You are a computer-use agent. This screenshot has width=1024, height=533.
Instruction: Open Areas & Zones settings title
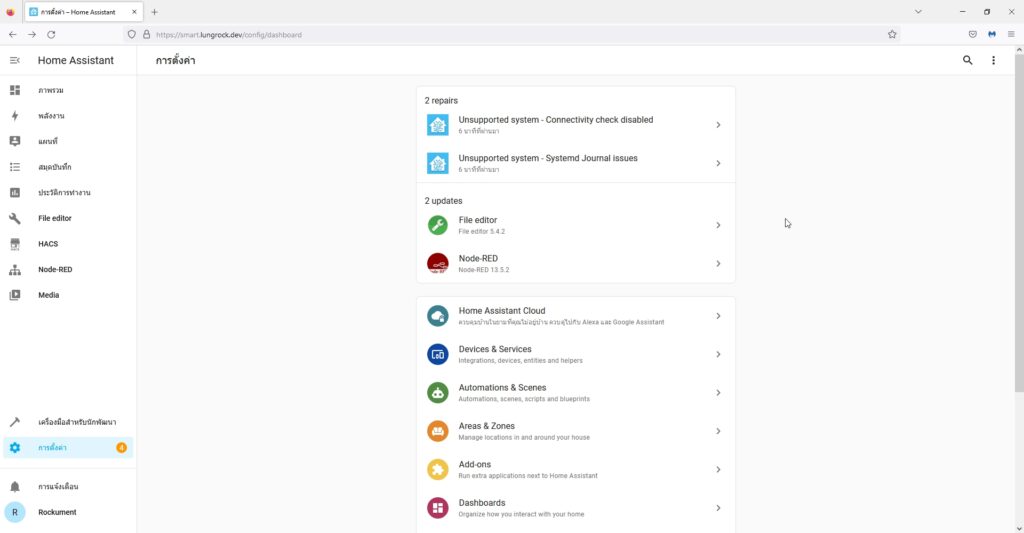tap(487, 426)
